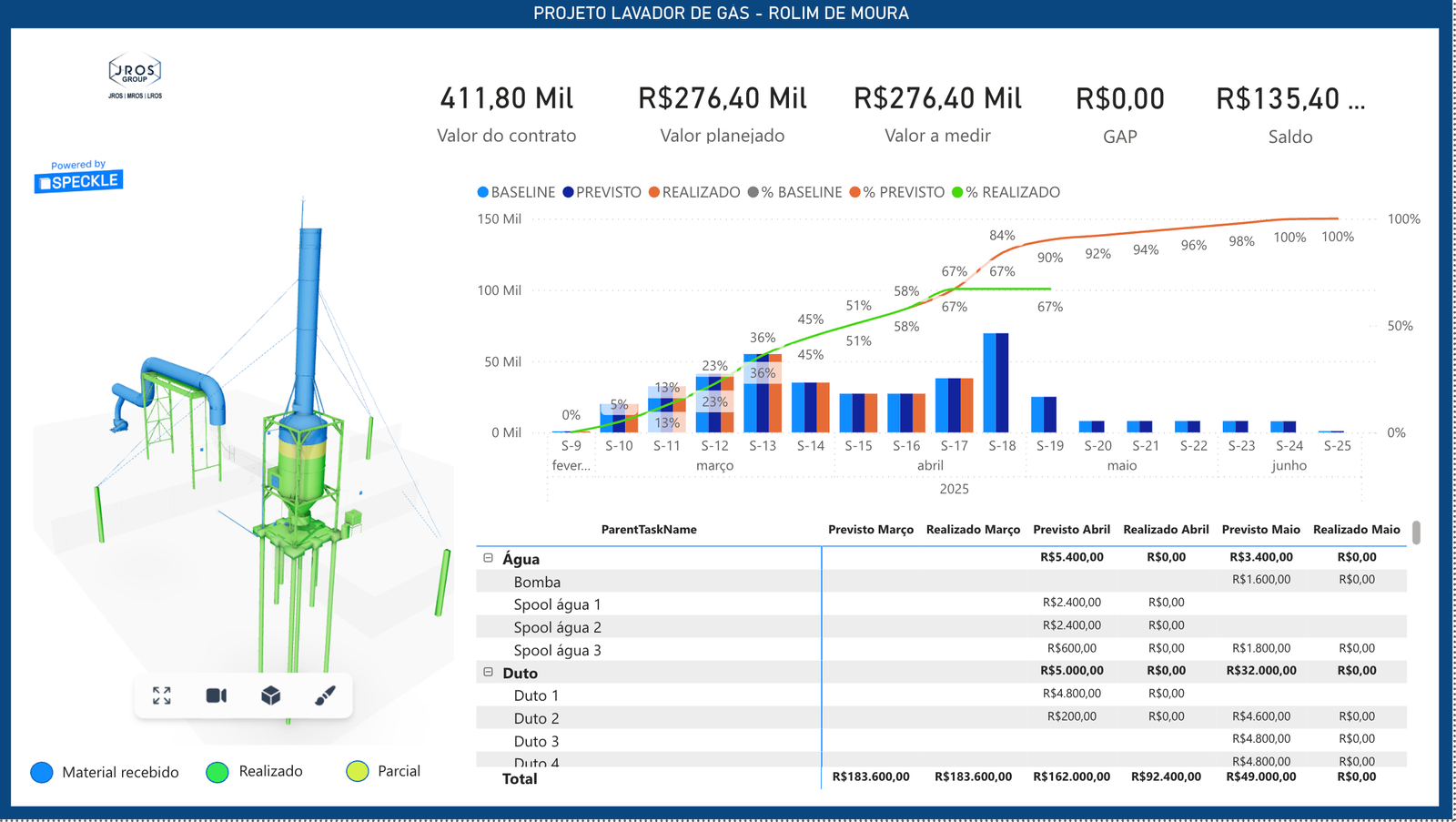This screenshot has height=822, width=1456.
Task: Collapse the Duto row group
Action: tap(489, 672)
